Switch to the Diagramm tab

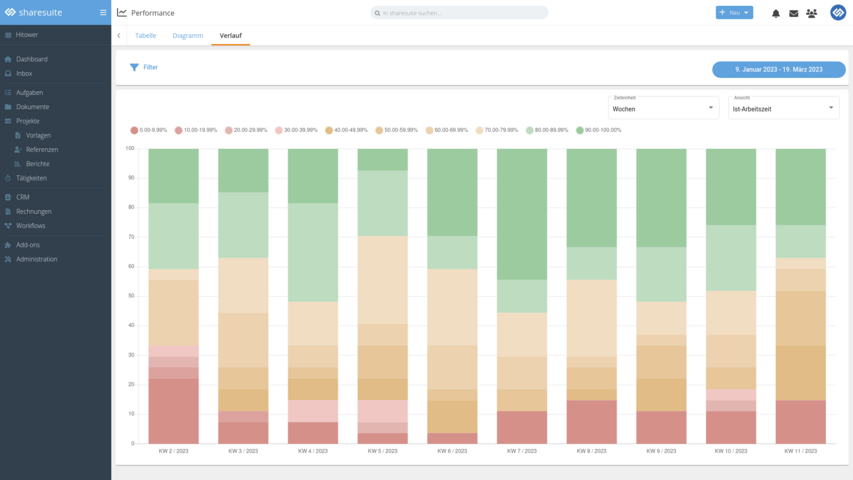[187, 35]
